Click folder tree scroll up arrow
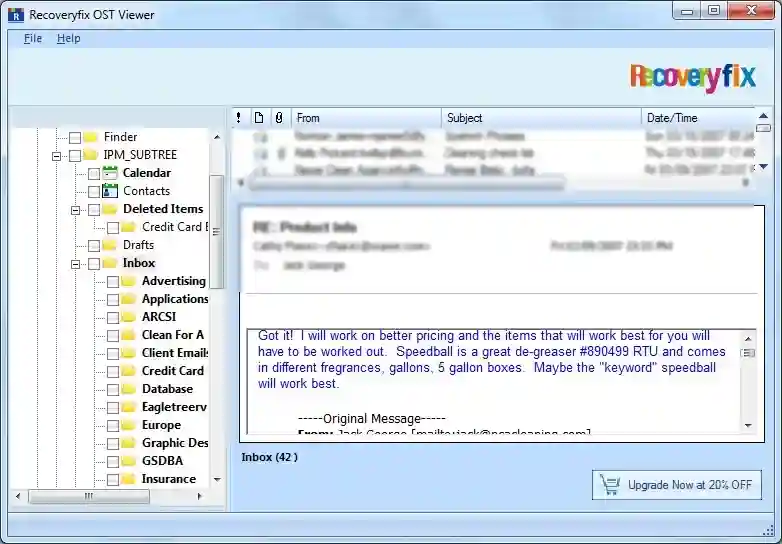This screenshot has width=782, height=544. click(217, 137)
